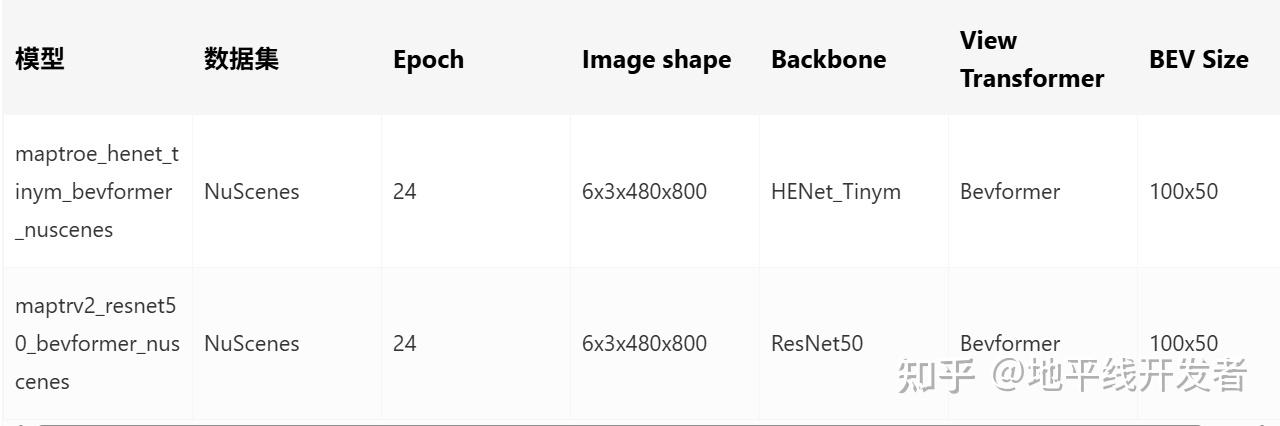Image resolution: width=1280 pixels, height=426 pixels.
Task: Click the 模型 column header
Action: point(40,59)
